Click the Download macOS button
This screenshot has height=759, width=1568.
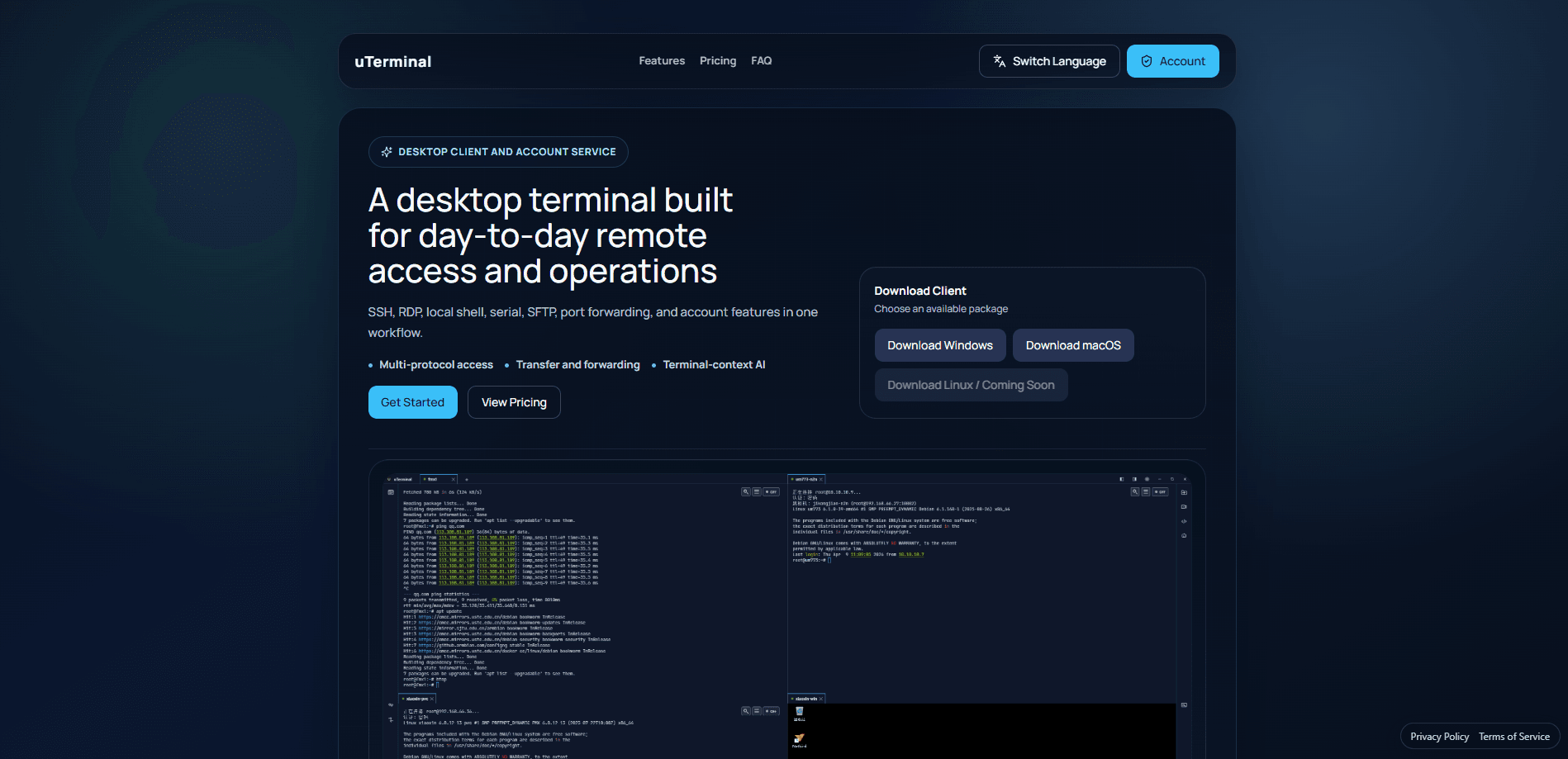(1073, 345)
